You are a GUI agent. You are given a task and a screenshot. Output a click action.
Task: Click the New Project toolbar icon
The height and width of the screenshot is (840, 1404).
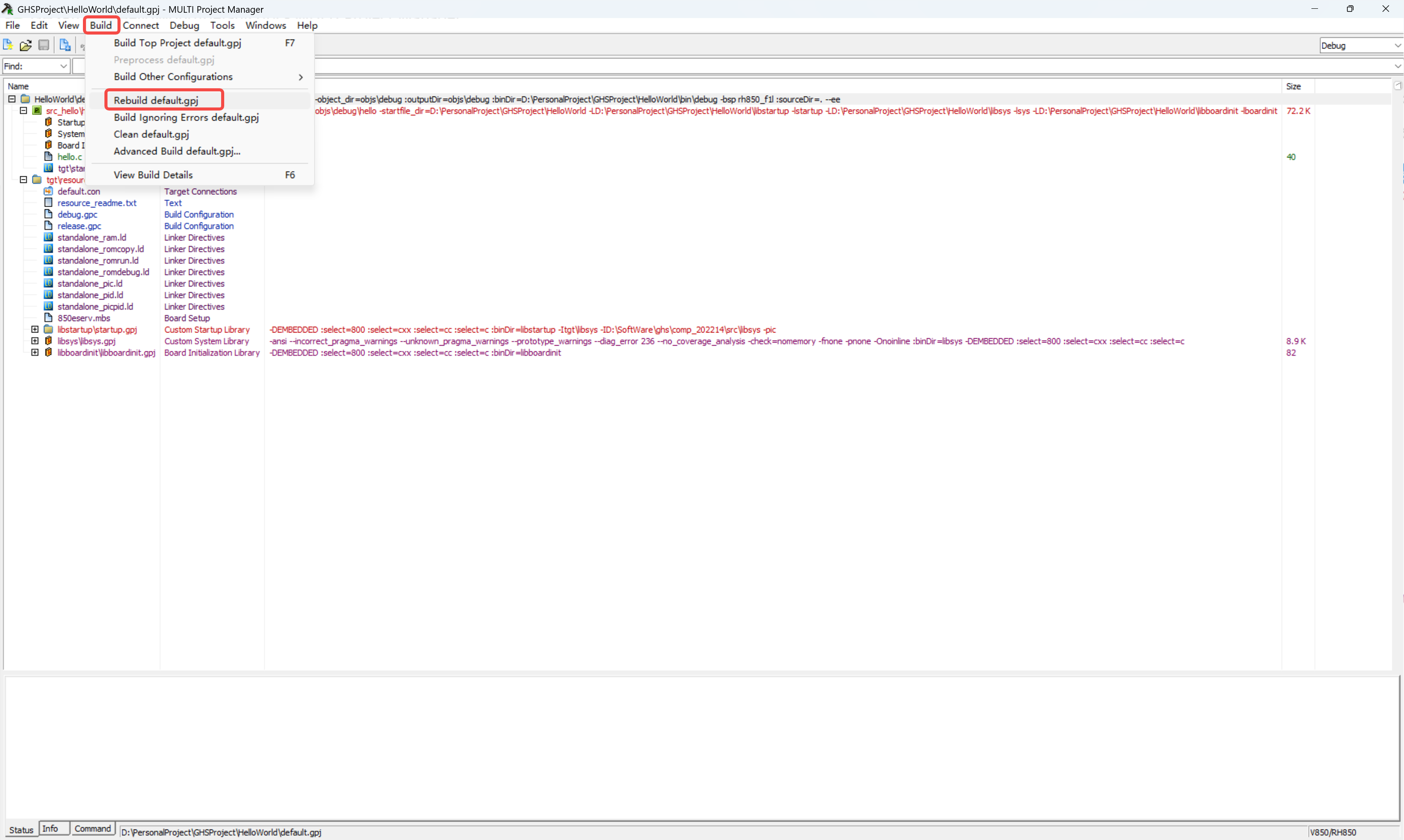(8, 45)
